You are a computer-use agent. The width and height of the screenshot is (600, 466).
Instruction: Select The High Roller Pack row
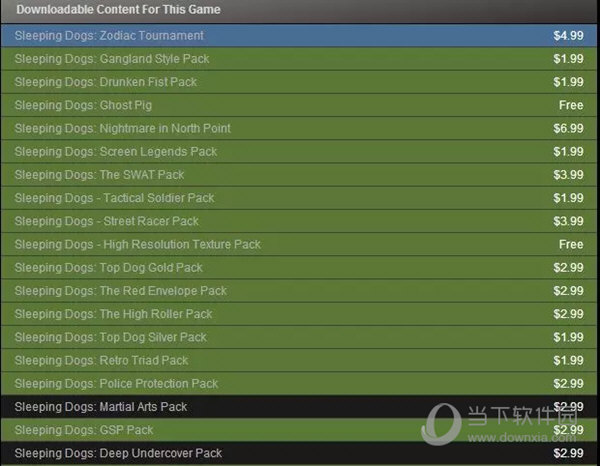click(299, 314)
